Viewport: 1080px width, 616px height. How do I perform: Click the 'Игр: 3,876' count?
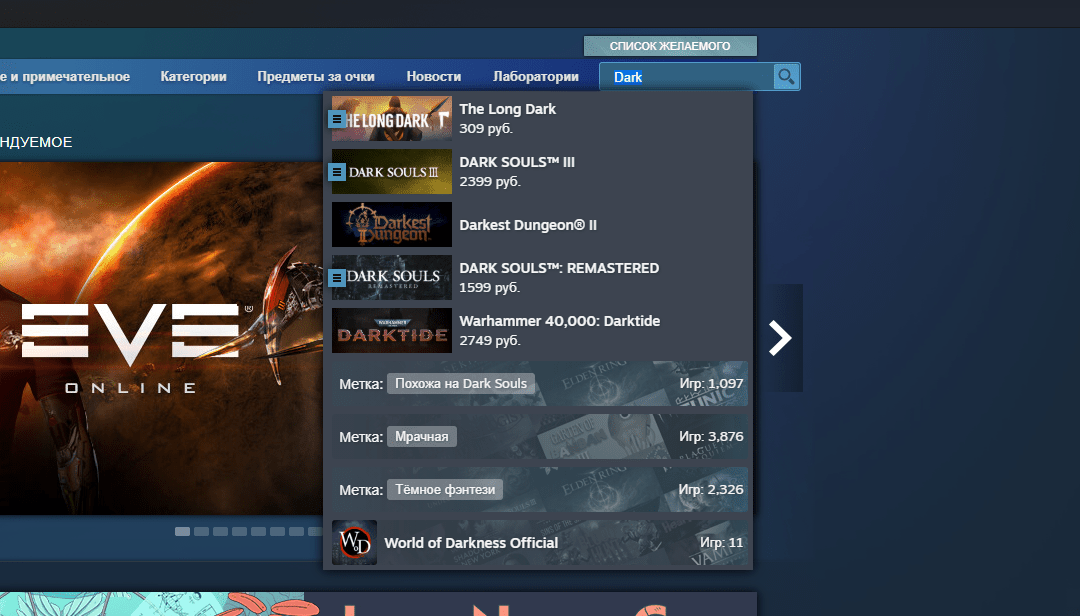[712, 437]
